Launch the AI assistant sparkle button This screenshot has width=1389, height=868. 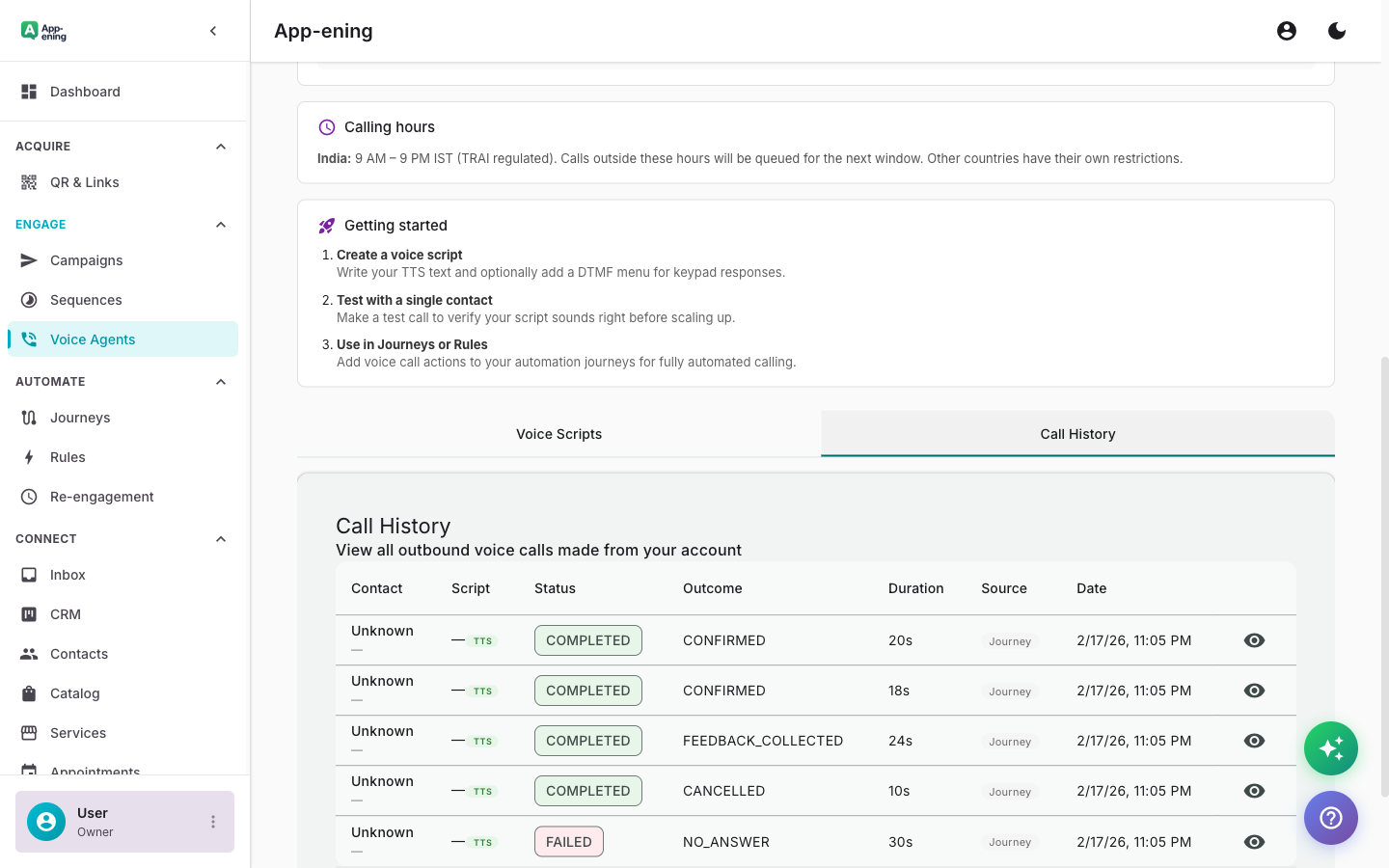click(x=1331, y=747)
